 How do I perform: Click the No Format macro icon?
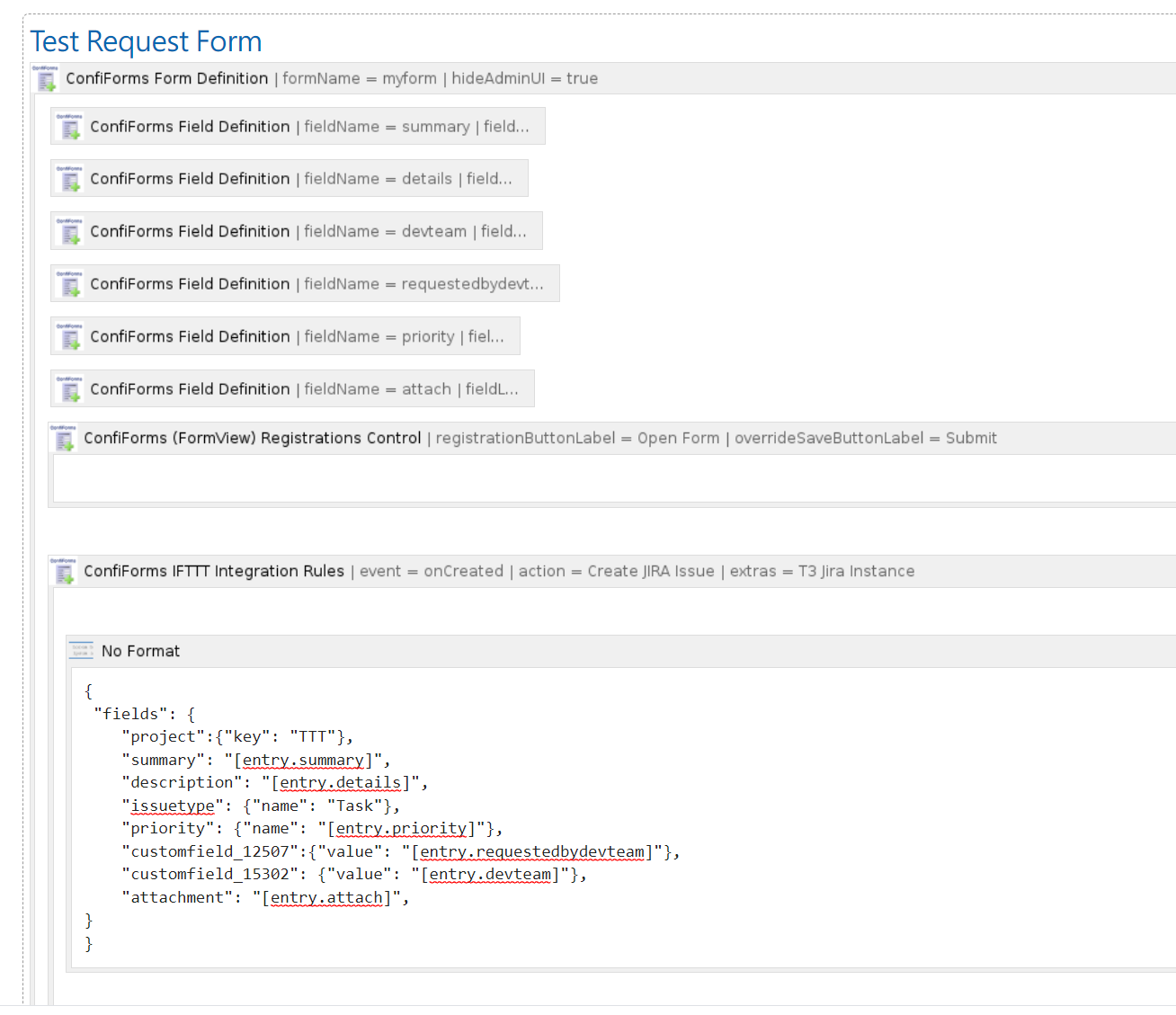[81, 650]
